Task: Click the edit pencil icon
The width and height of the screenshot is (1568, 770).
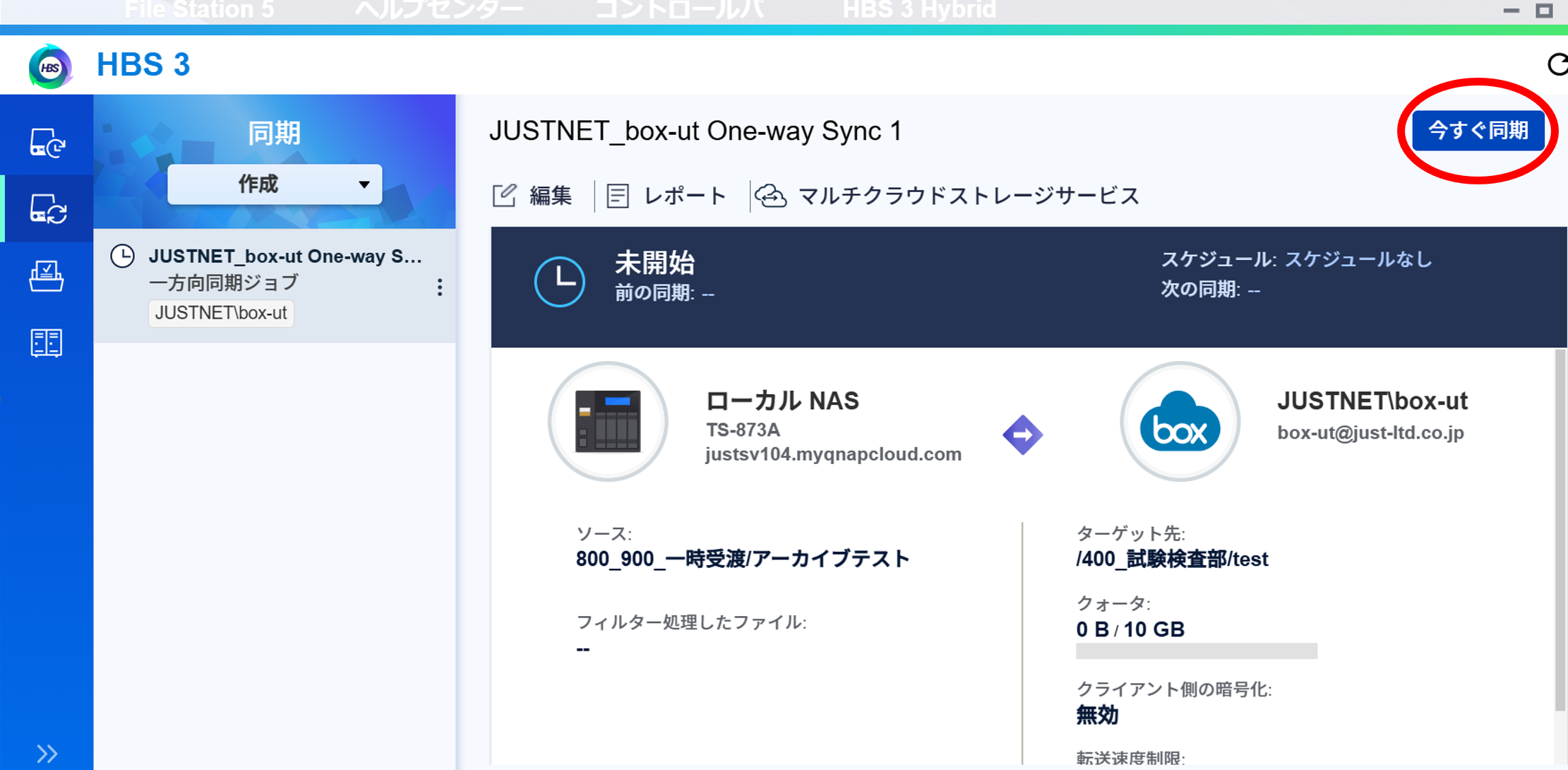Action: [504, 196]
